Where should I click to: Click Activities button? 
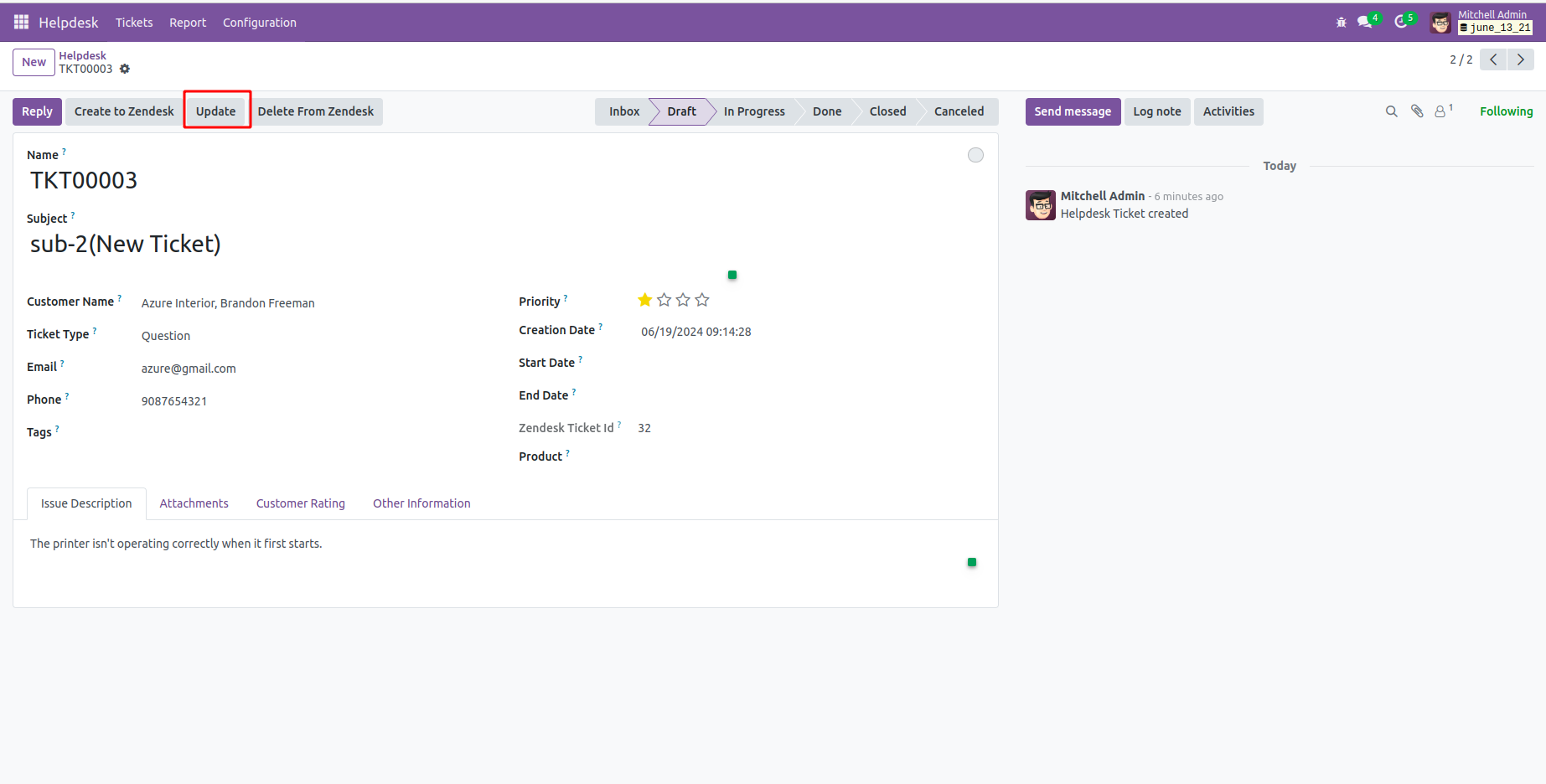[1228, 111]
